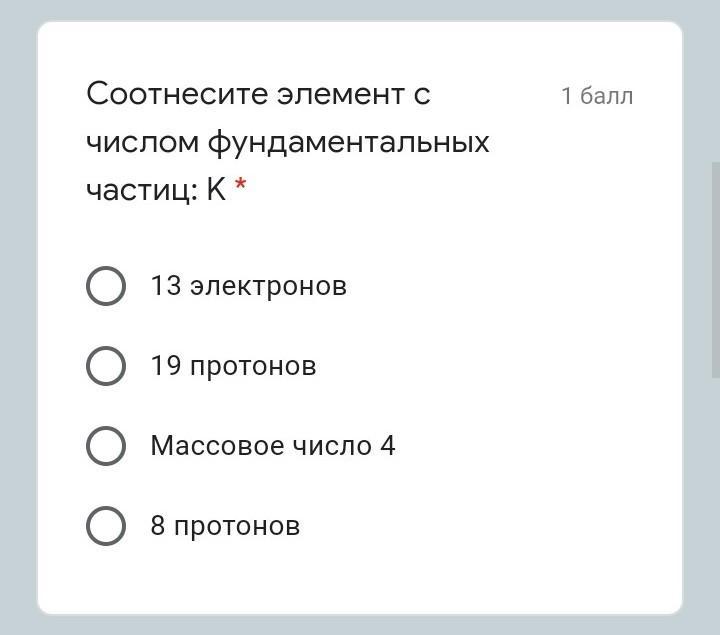720x635 pixels.
Task: Click the "1 балл" points label
Action: click(597, 96)
